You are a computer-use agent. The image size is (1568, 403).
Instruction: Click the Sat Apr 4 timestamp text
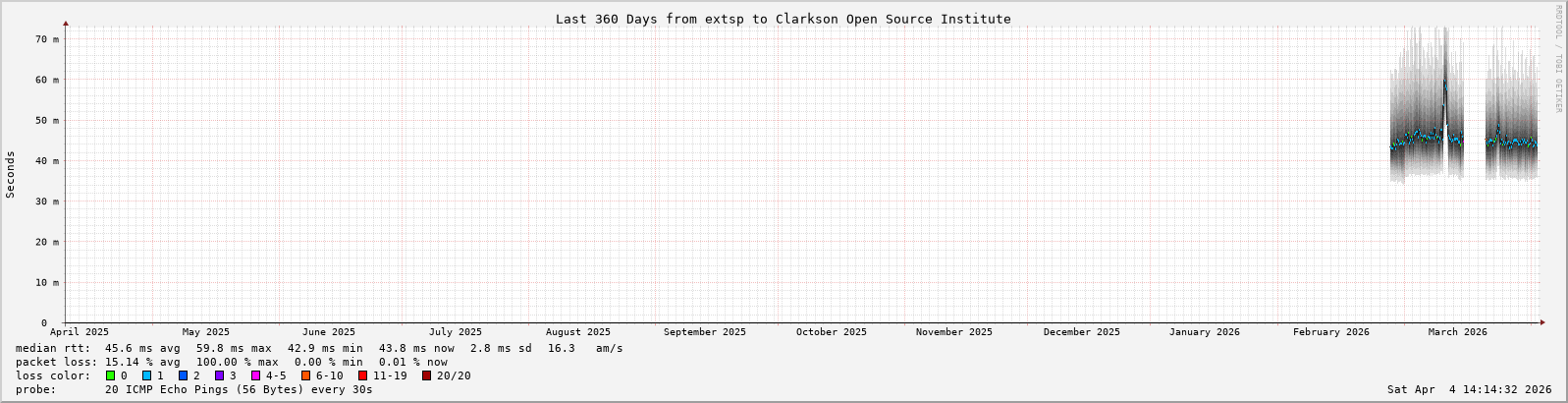coord(1469,389)
